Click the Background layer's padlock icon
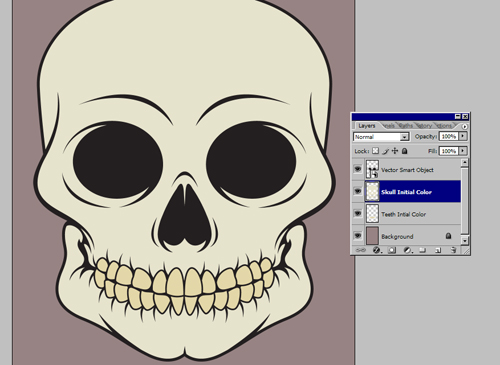Viewport: 500px width, 365px height. [448, 236]
